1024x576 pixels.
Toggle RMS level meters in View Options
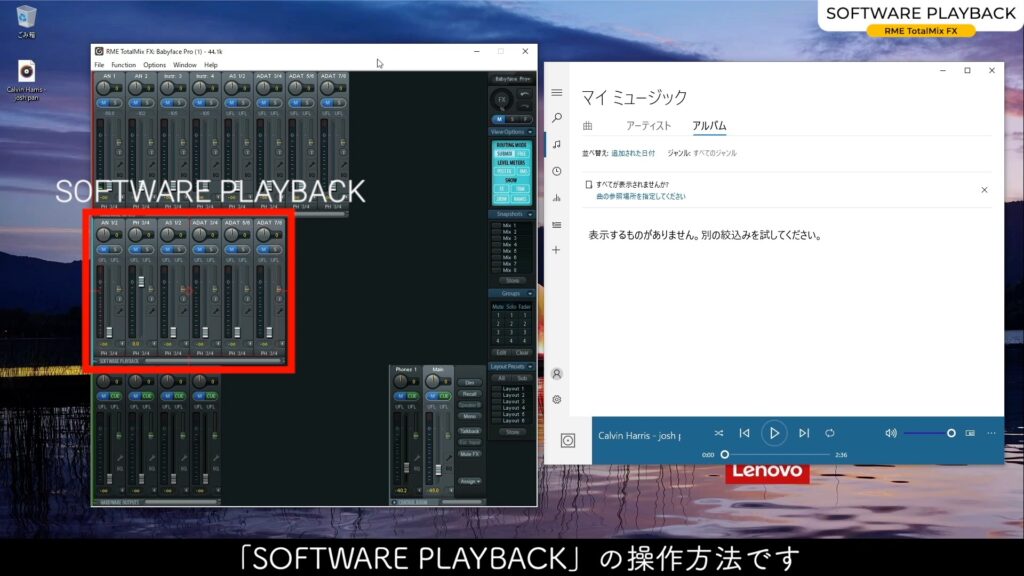point(523,171)
